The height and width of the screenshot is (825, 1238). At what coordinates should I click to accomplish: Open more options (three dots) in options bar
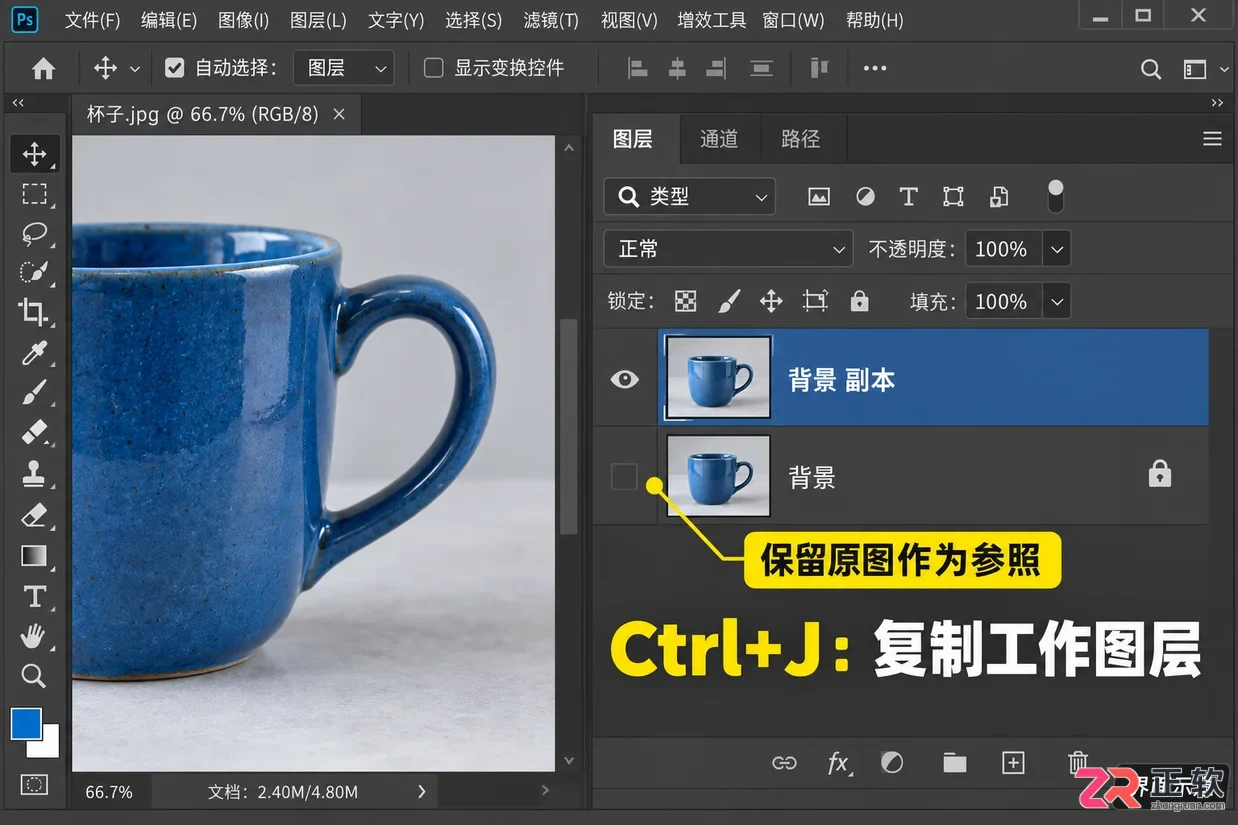(x=875, y=68)
